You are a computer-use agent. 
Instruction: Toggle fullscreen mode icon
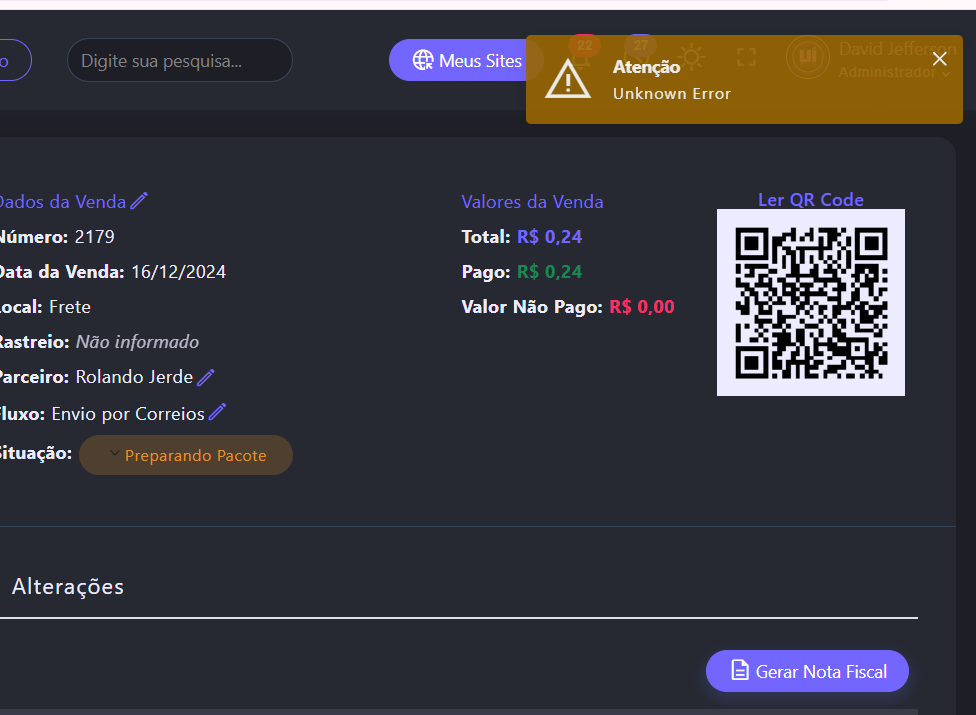pyautogui.click(x=746, y=58)
